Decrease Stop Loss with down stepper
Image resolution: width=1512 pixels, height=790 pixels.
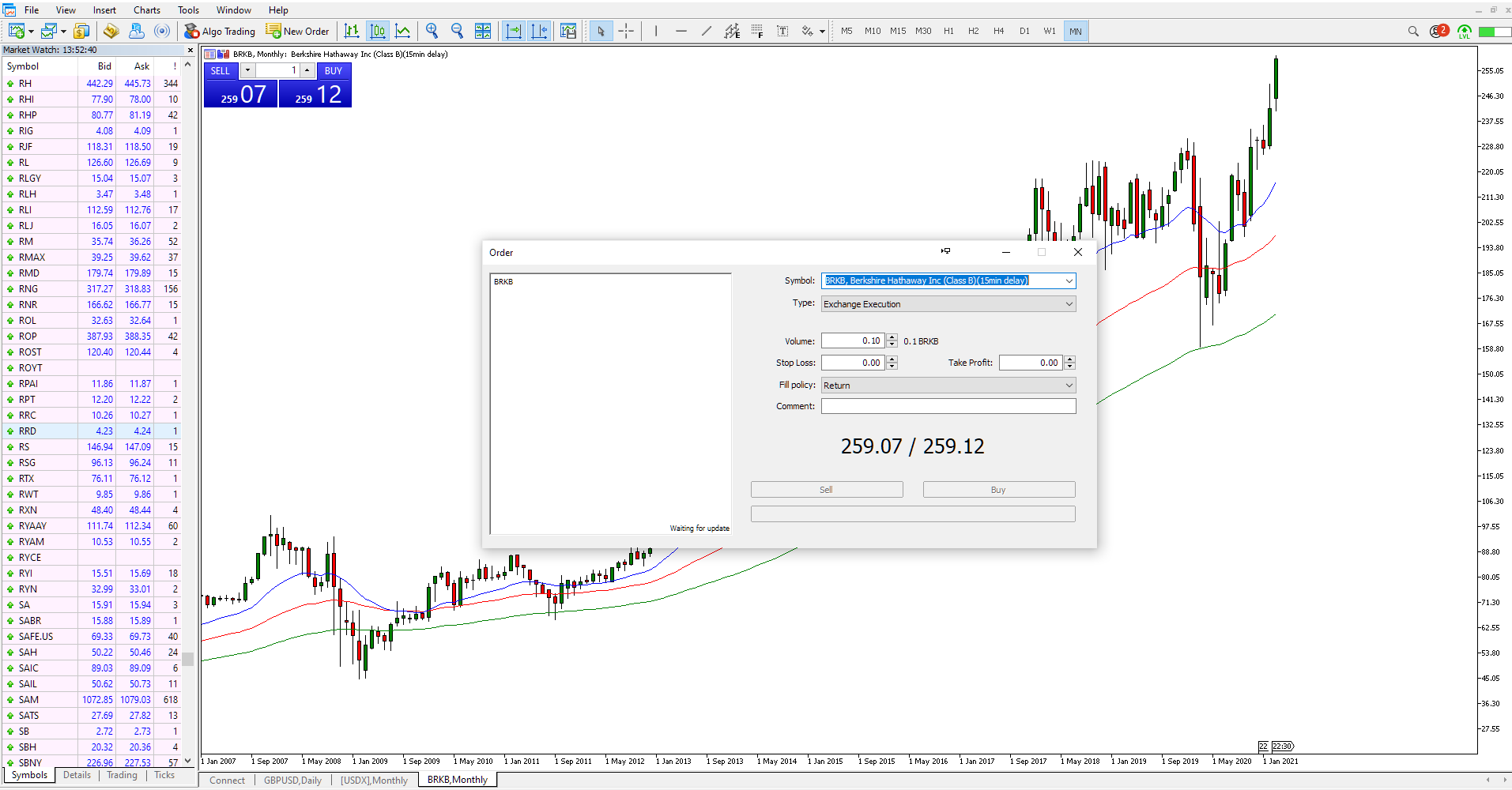(x=892, y=367)
